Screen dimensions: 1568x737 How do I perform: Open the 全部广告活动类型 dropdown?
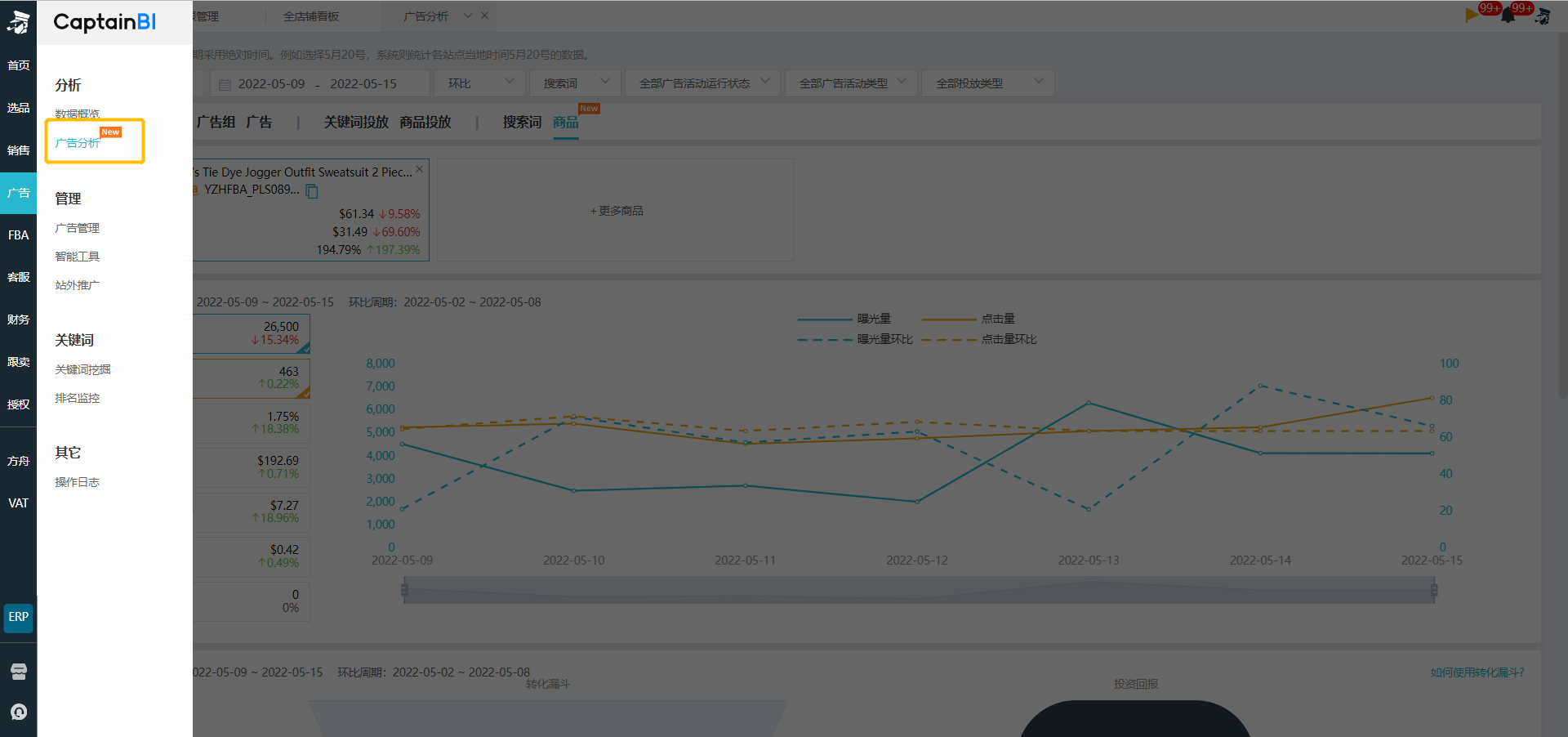click(x=852, y=83)
